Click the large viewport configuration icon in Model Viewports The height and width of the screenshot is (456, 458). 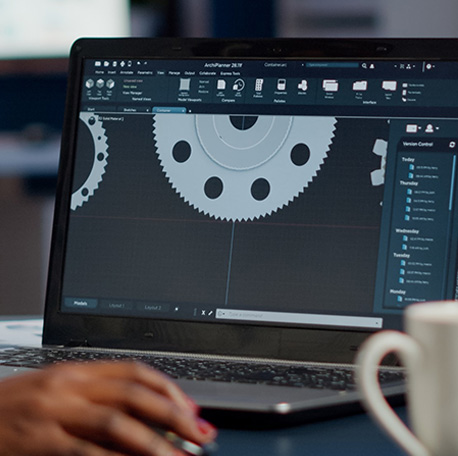pyautogui.click(x=184, y=84)
